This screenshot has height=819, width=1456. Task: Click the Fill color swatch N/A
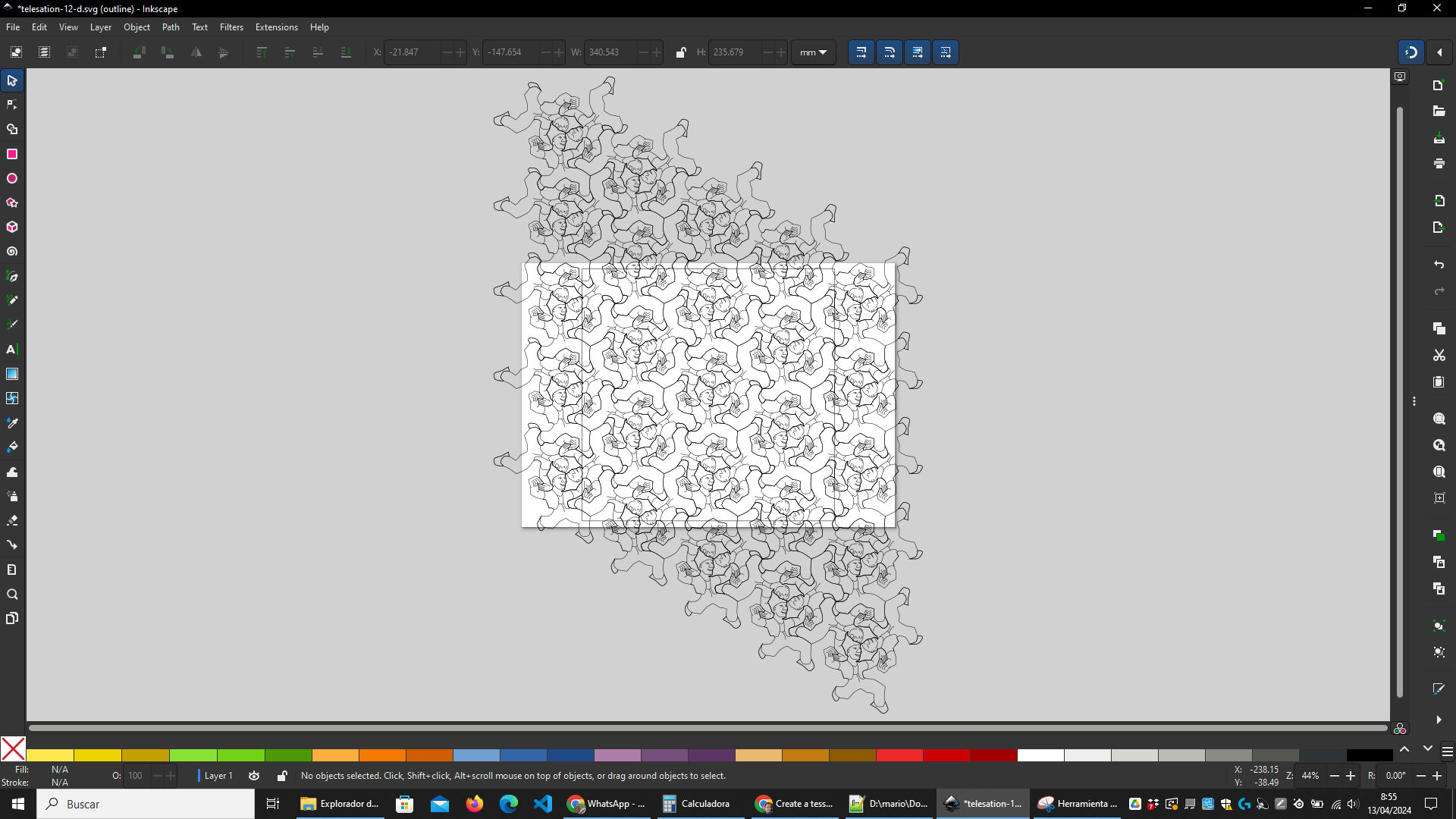pos(60,769)
